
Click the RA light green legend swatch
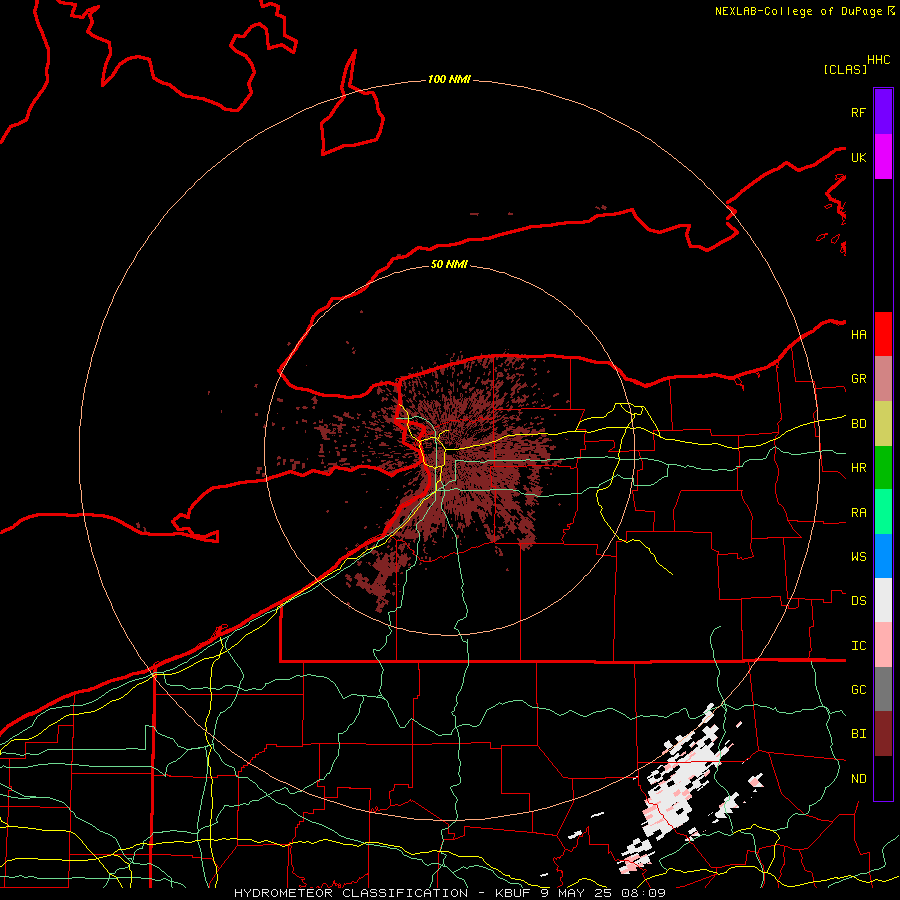point(883,512)
